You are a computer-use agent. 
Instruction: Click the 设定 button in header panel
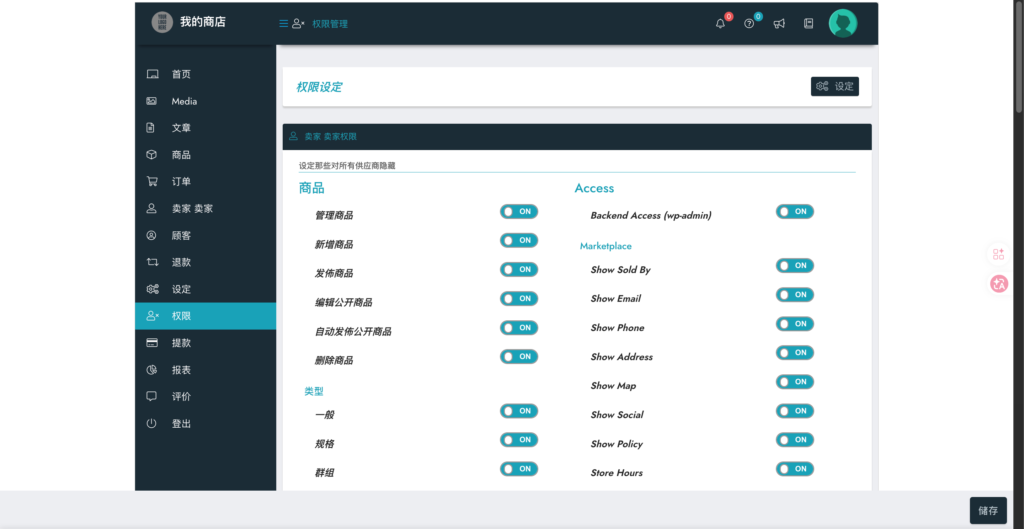coord(835,86)
